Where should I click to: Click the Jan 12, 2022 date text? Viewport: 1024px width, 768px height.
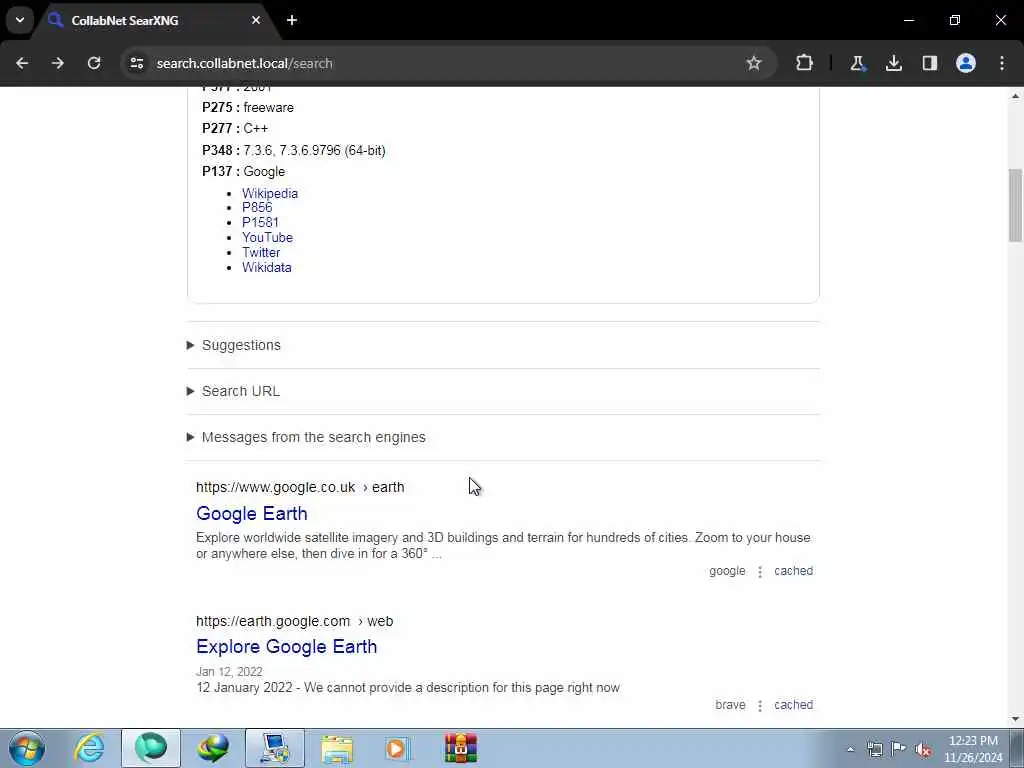tap(229, 672)
